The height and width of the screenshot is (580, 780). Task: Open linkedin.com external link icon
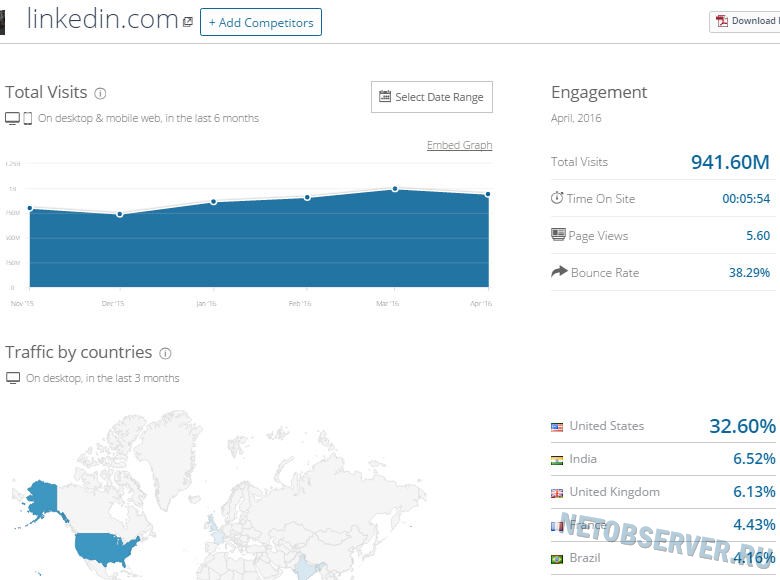click(188, 22)
